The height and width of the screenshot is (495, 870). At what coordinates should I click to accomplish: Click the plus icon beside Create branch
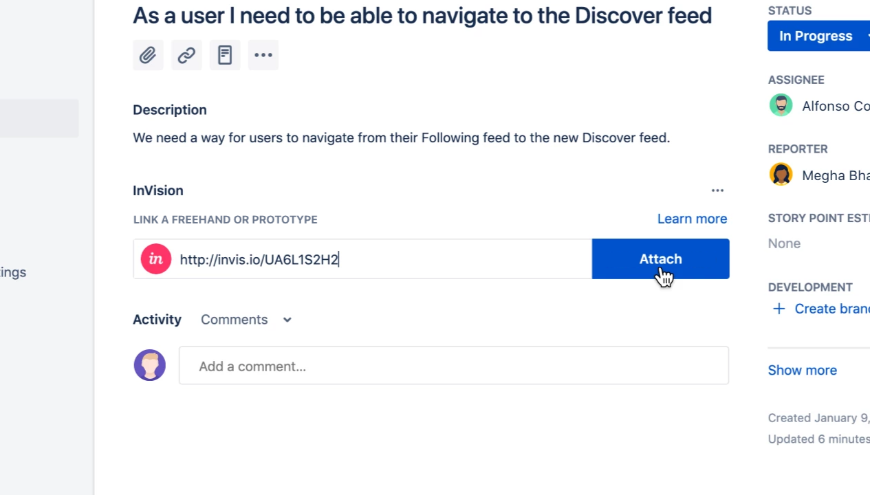pyautogui.click(x=779, y=309)
